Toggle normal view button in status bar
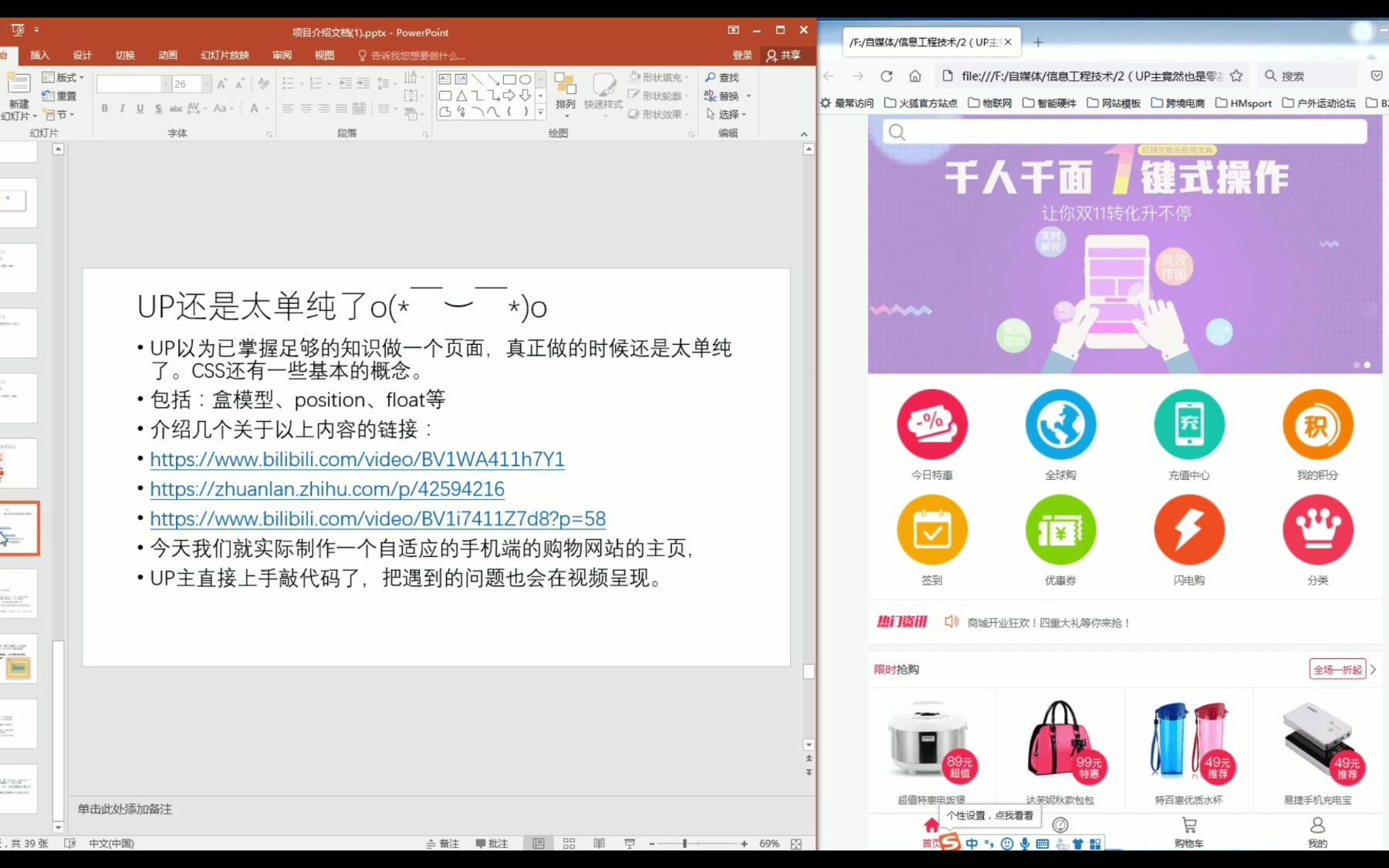This screenshot has height=868, width=1389. click(539, 843)
